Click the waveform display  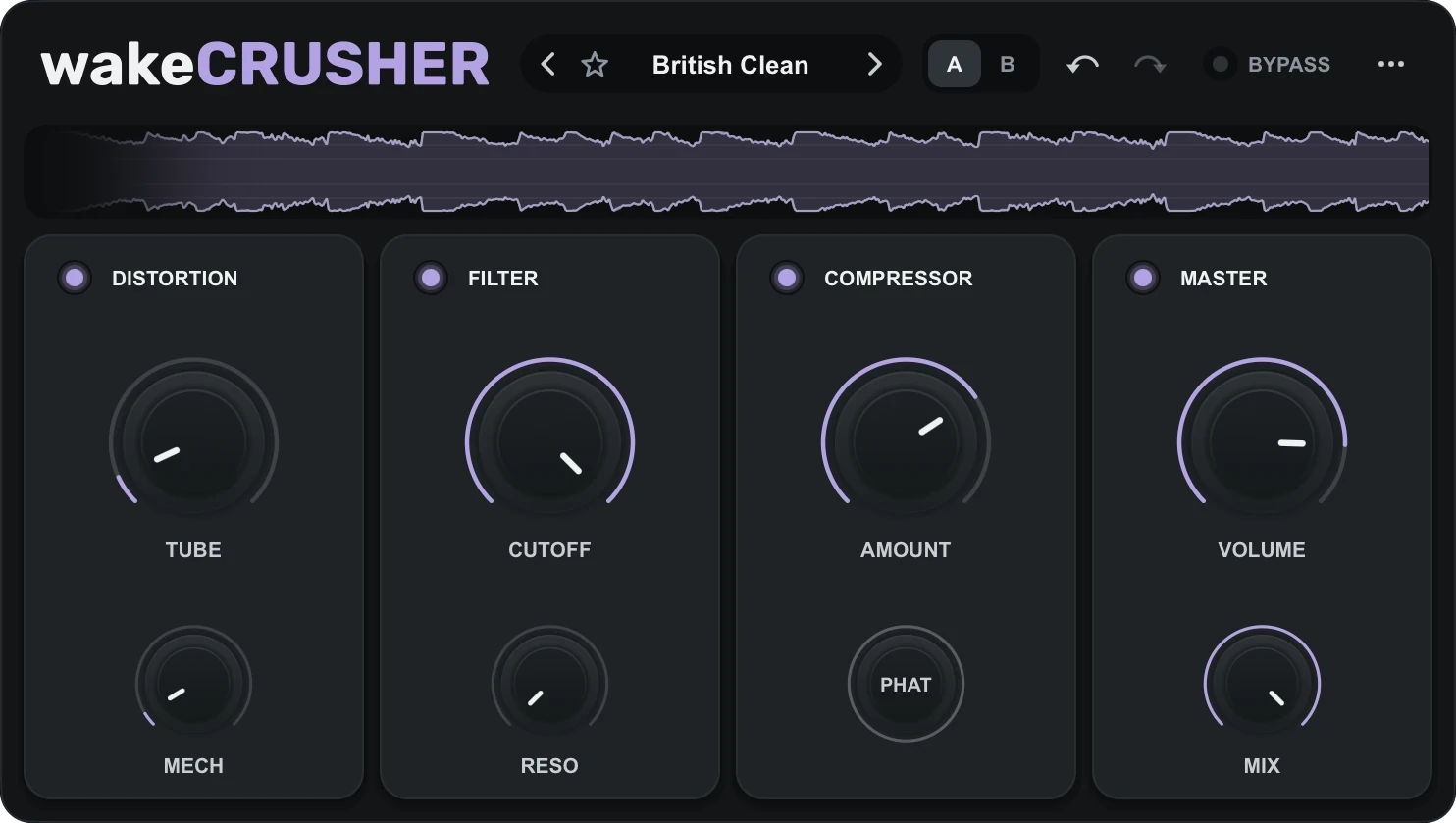[727, 172]
